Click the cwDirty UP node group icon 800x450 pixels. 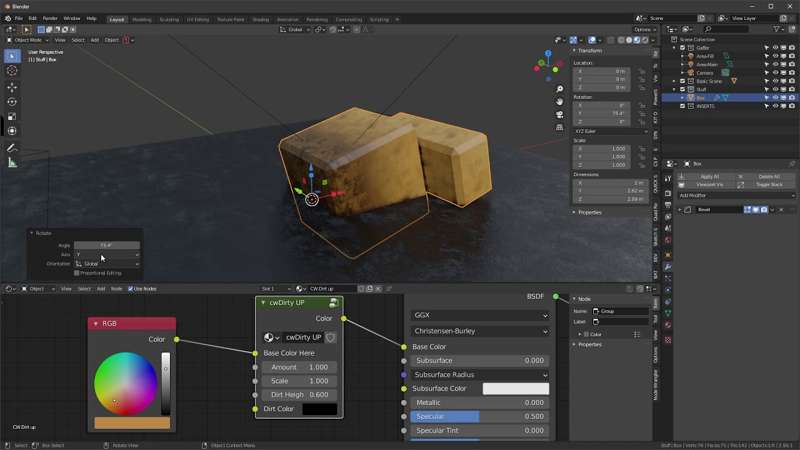point(334,303)
